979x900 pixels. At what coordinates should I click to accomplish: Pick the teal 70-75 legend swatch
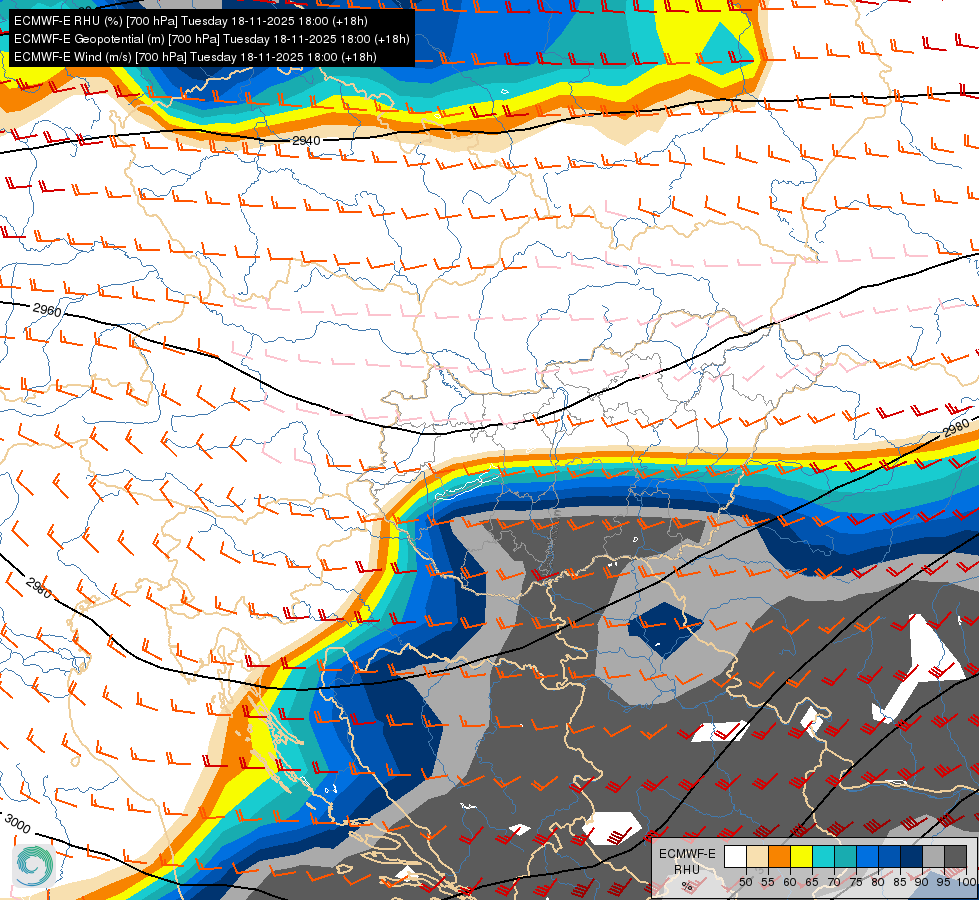tap(845, 856)
